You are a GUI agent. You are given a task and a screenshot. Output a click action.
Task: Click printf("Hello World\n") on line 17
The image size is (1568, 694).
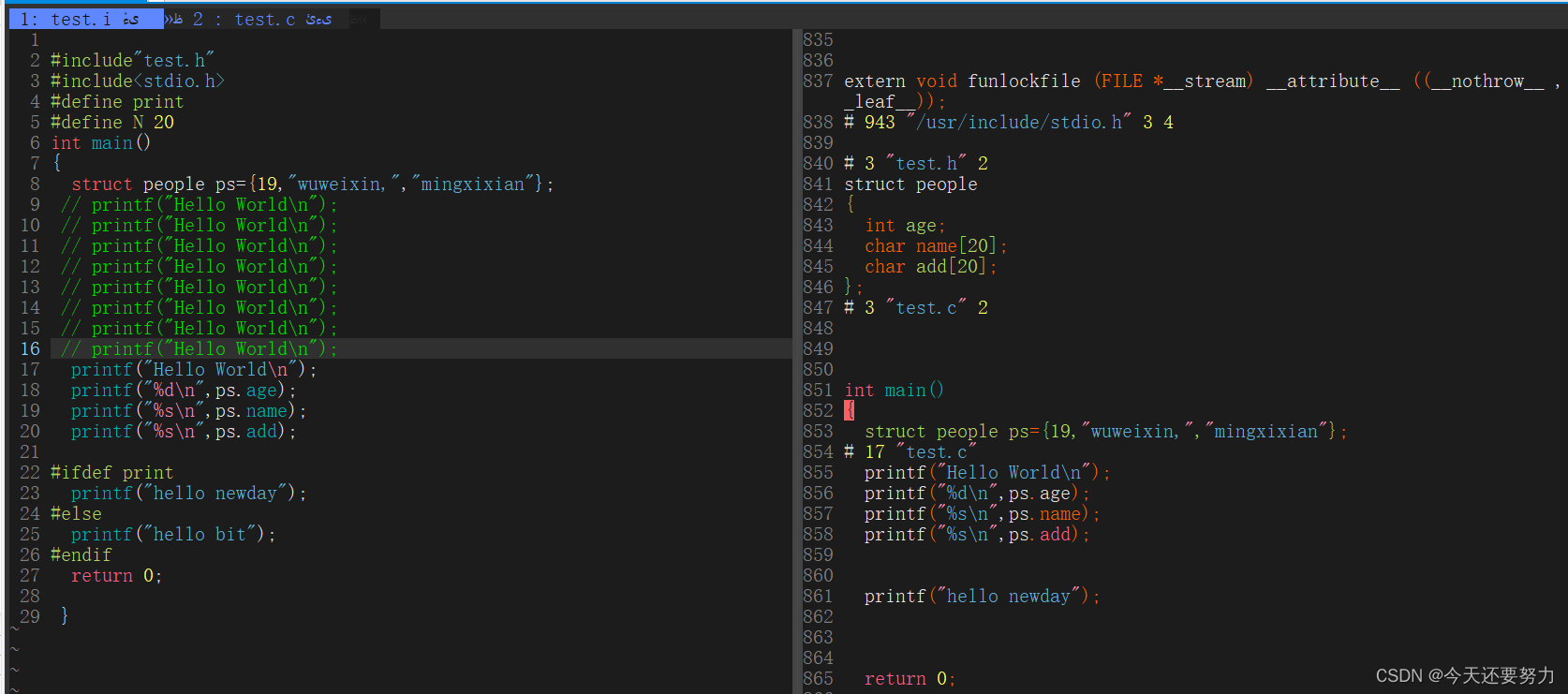pyautogui.click(x=194, y=370)
